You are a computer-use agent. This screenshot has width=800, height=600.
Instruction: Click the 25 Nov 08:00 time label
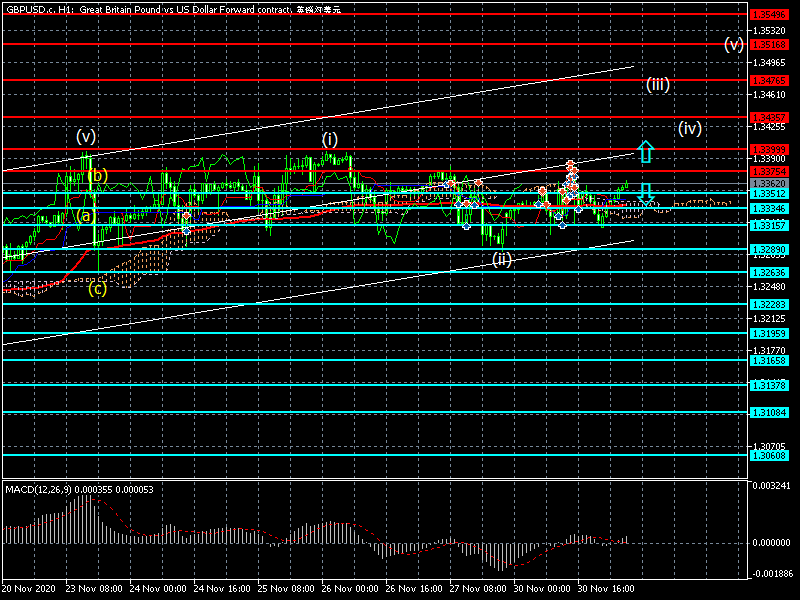click(x=286, y=588)
